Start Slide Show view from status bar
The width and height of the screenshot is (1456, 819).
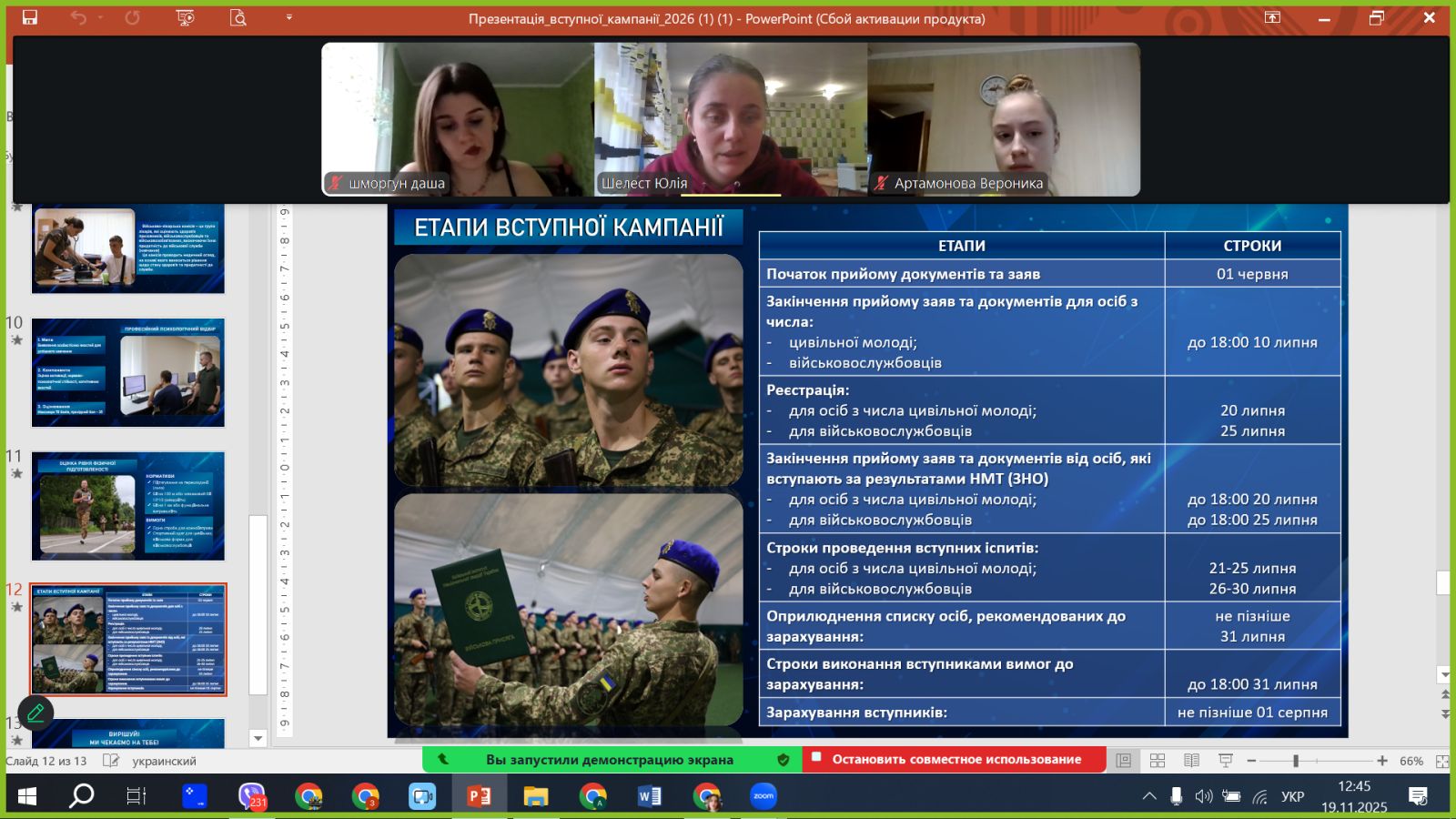[x=1226, y=761]
